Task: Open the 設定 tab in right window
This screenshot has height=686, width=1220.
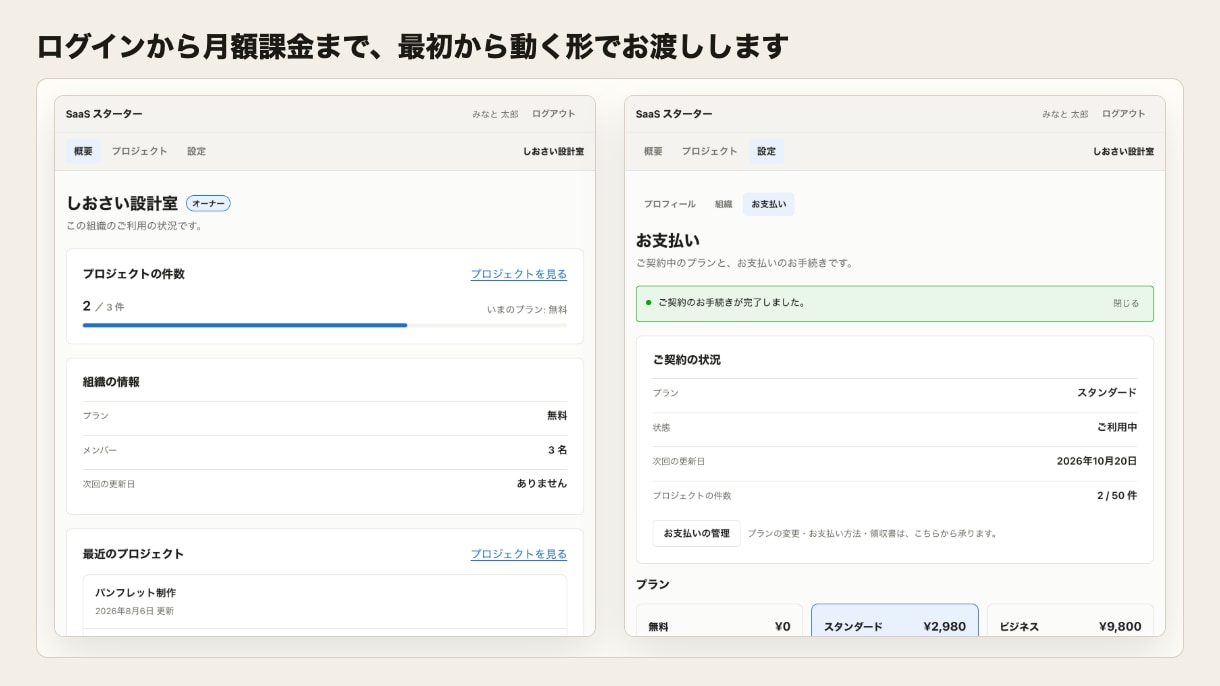Action: (x=766, y=151)
